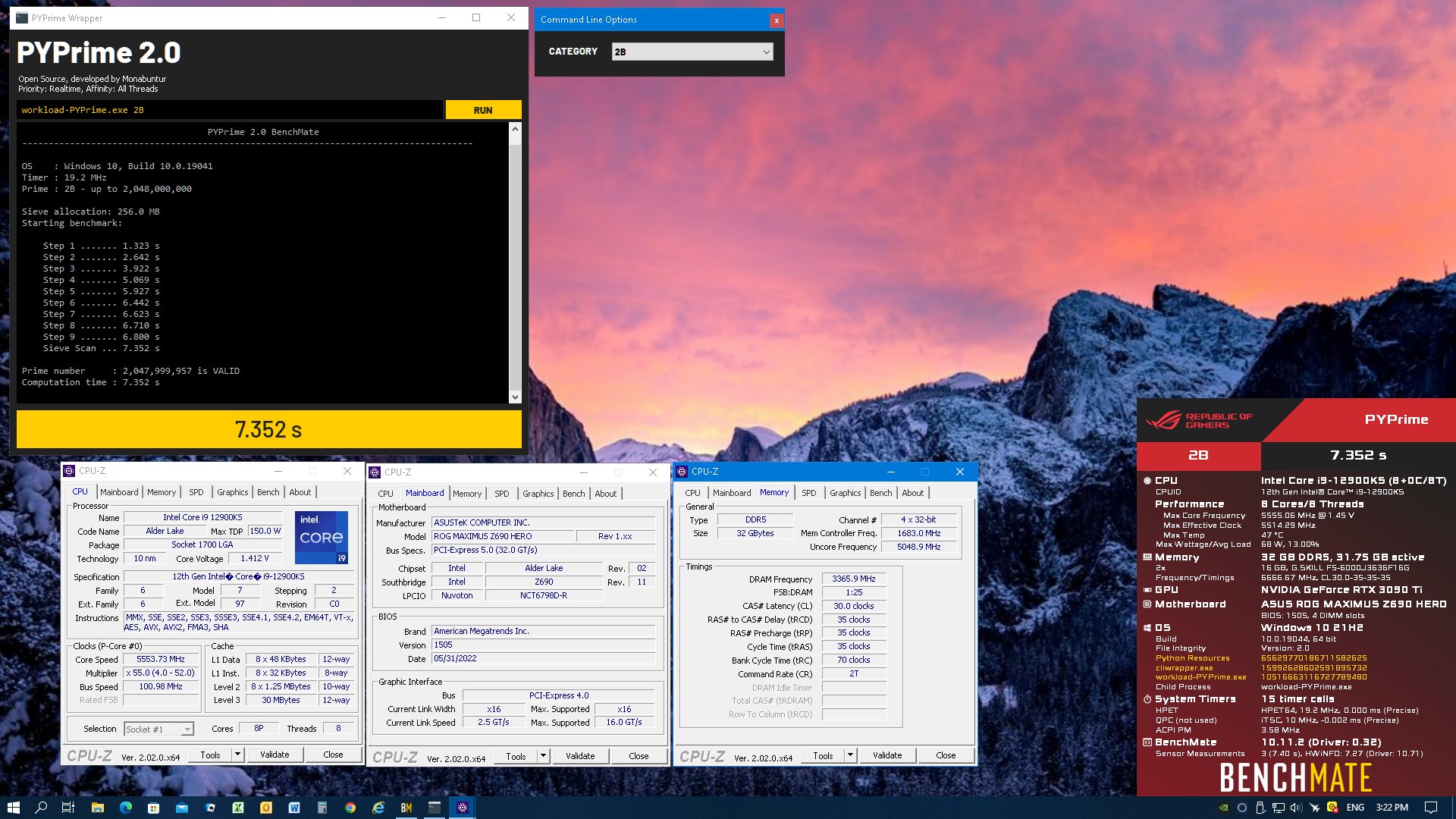Click the yellow tray icon with red X
Viewport: 1456px width, 819px height.
tap(1332, 808)
